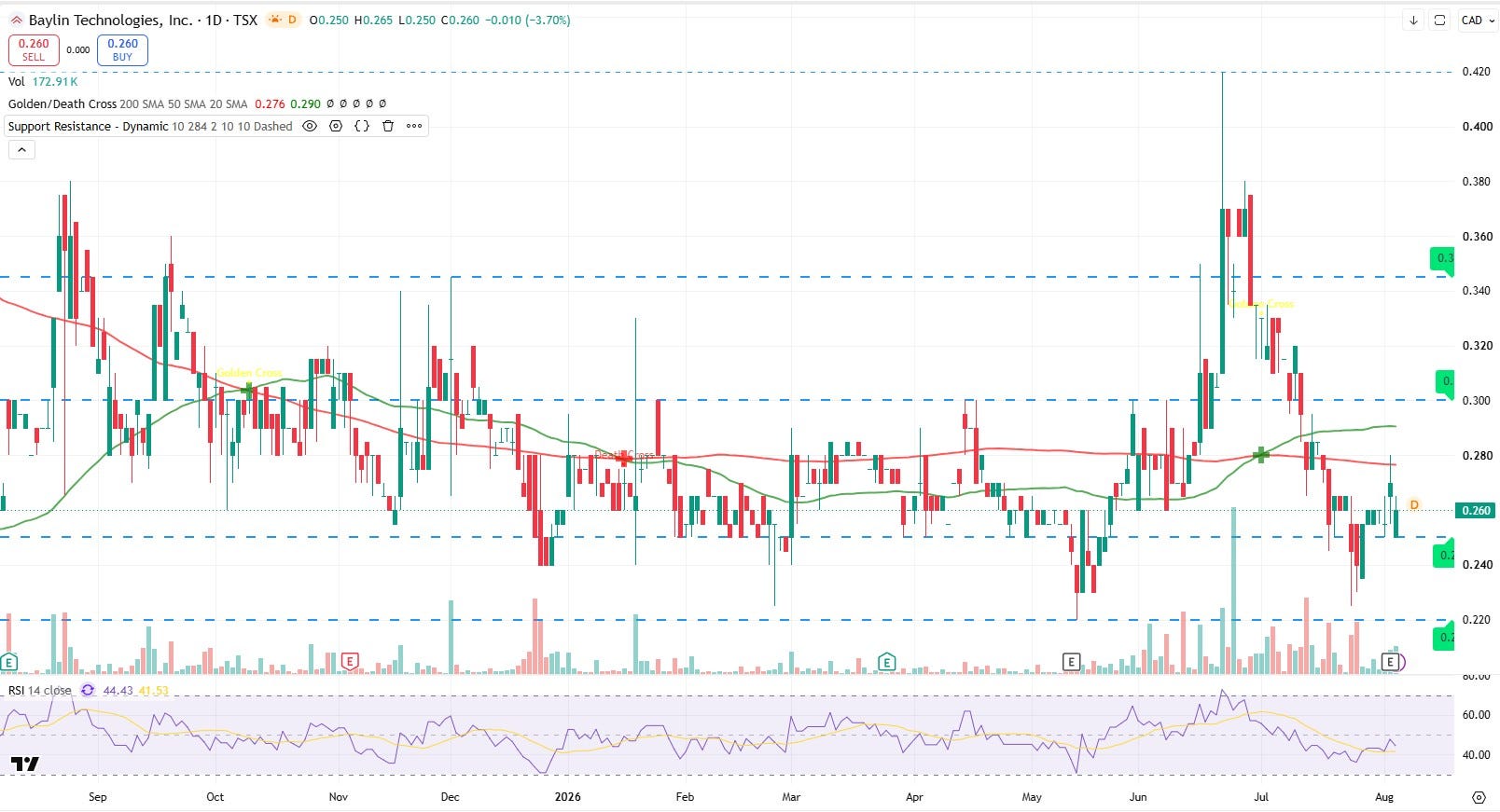
Task: Click the TradingView logo
Action: (x=25, y=764)
